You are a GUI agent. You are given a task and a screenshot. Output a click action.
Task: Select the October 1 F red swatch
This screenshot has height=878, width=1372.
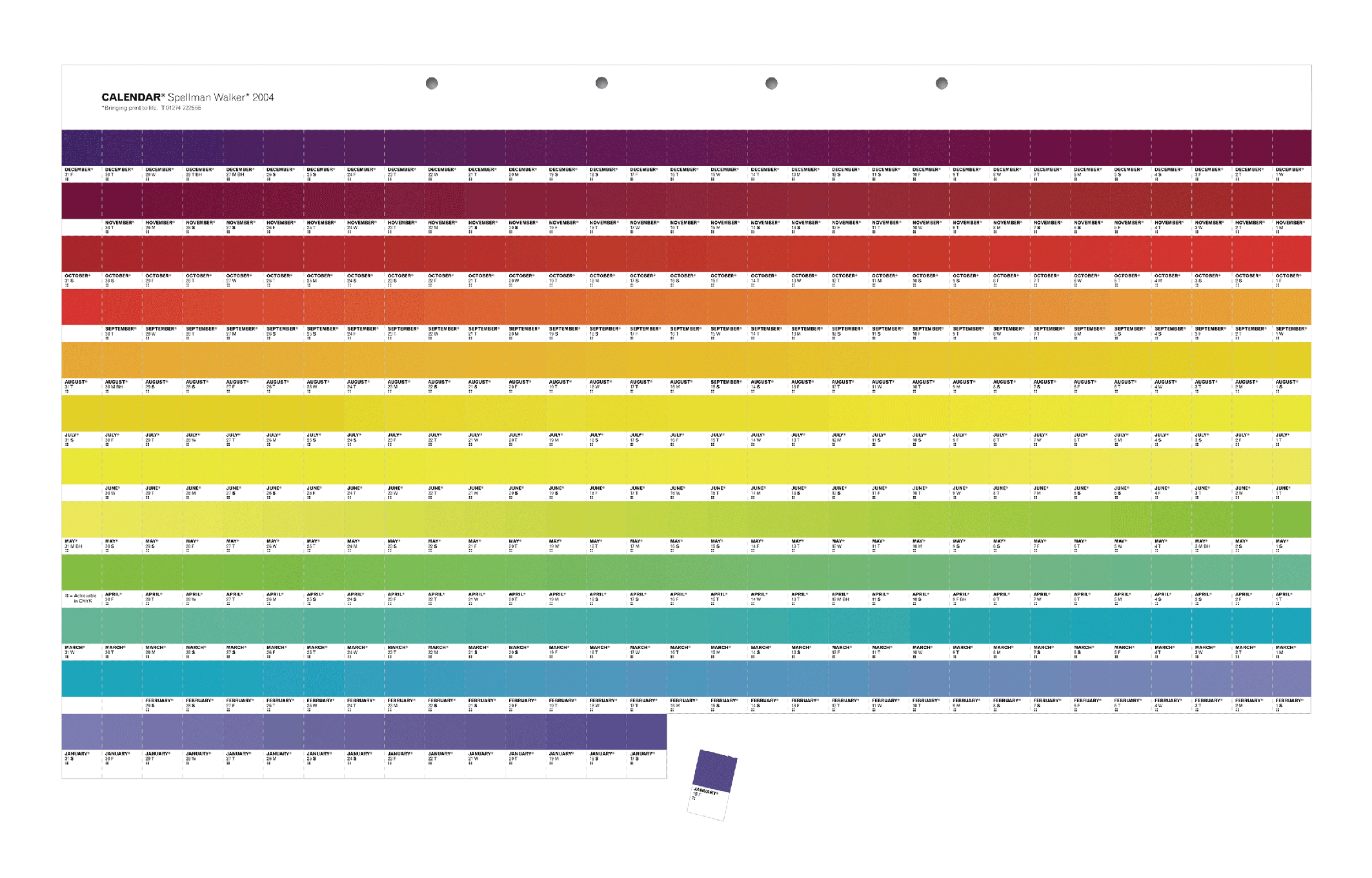pos(1292,254)
